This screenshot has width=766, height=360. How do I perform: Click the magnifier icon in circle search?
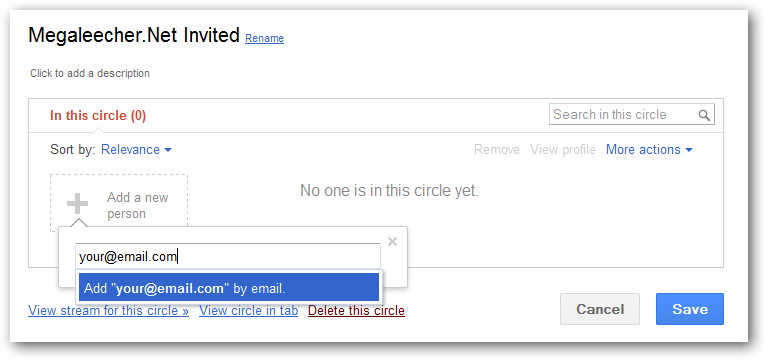[703, 115]
